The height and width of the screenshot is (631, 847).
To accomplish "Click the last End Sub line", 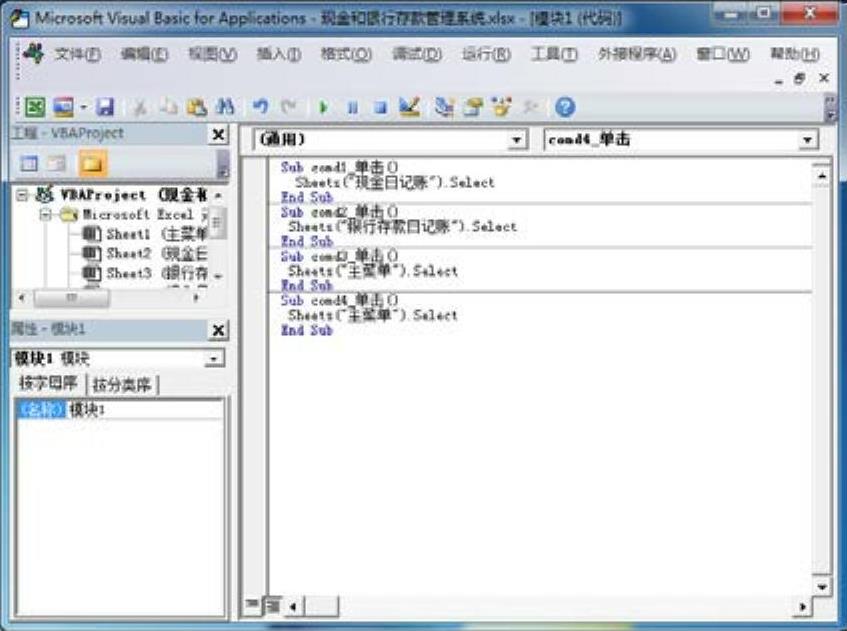I will [x=306, y=330].
